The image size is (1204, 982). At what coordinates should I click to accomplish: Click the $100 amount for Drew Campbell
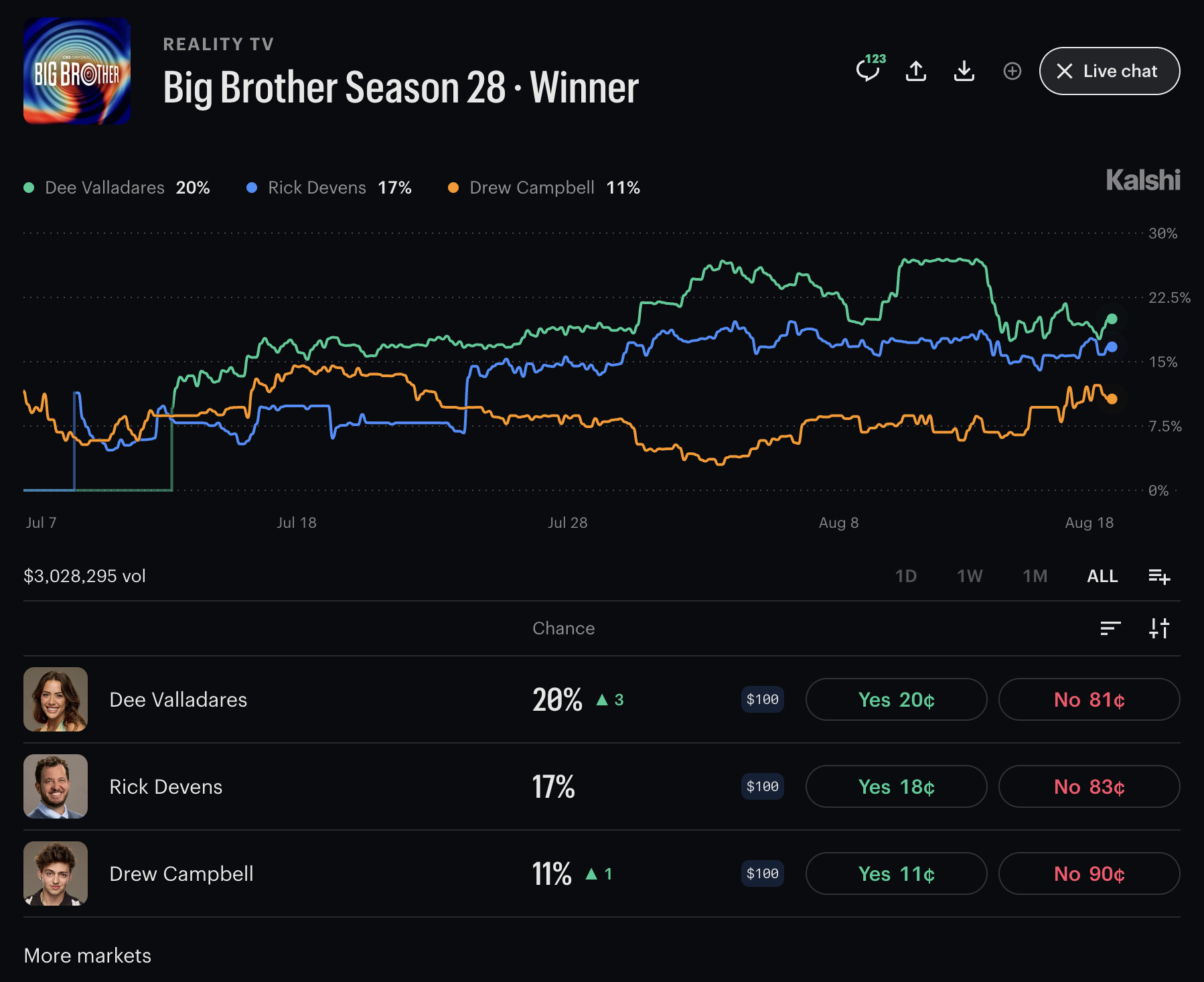tap(763, 873)
